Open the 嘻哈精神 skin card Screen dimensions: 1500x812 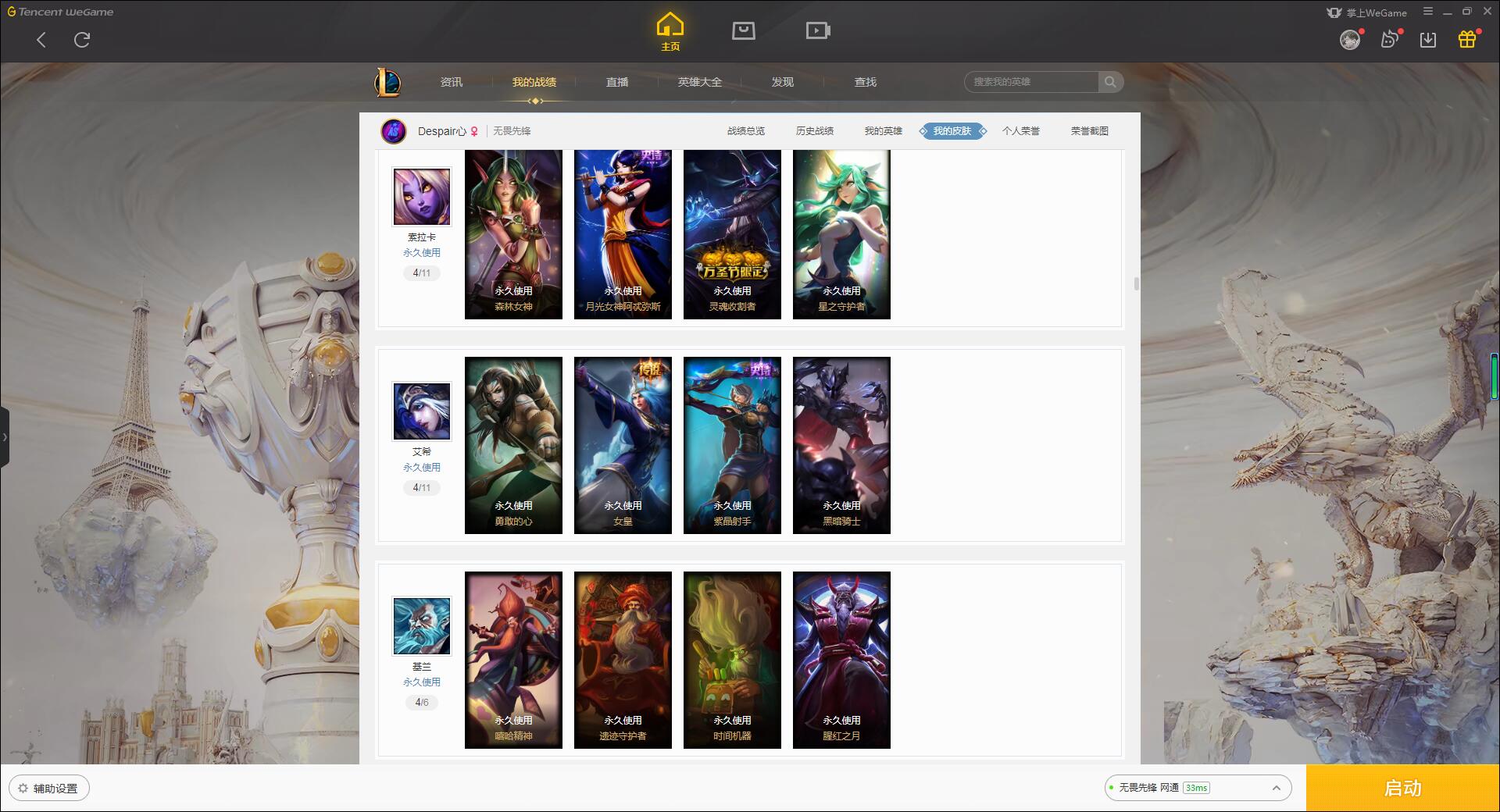click(513, 660)
